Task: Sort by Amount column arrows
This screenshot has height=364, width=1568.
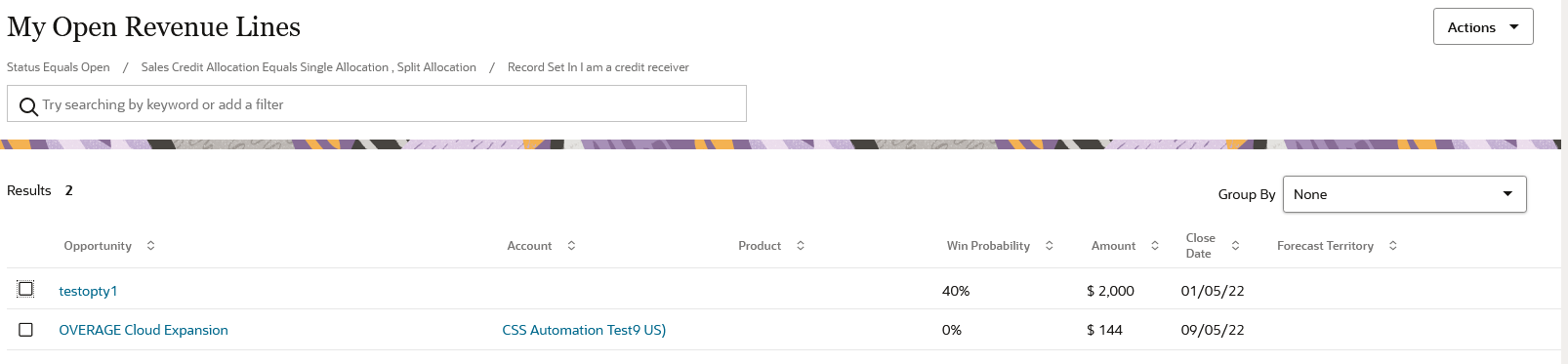Action: tap(1155, 246)
